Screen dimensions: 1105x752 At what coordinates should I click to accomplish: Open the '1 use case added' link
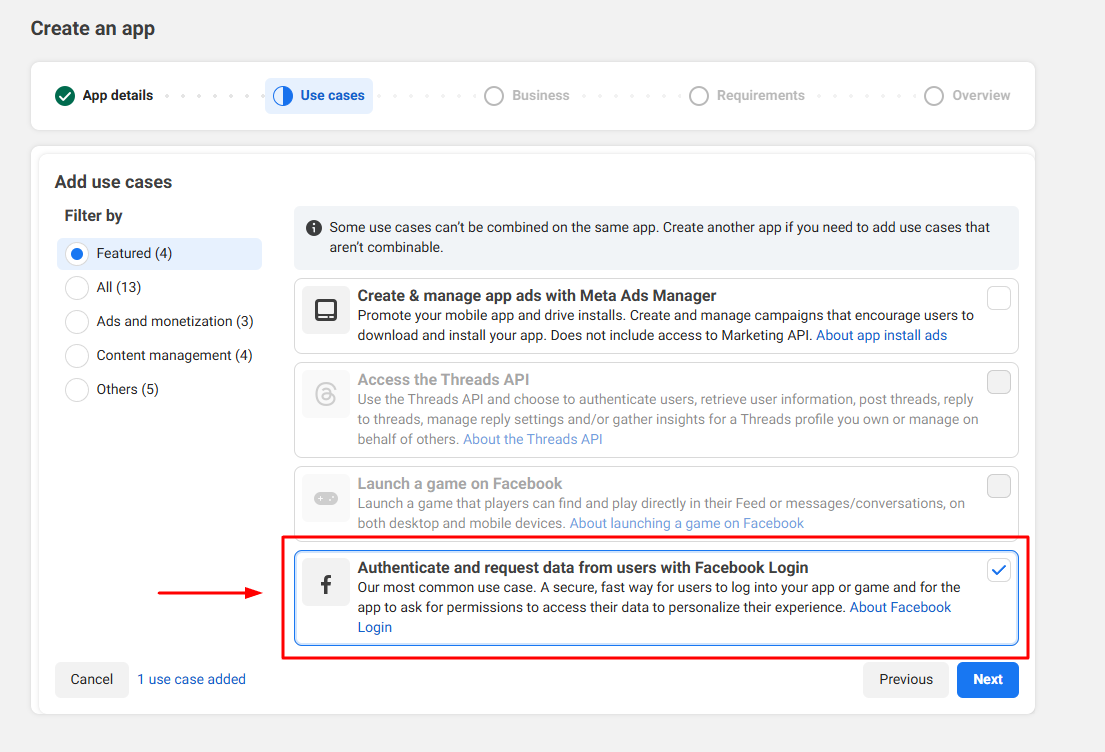pos(192,679)
